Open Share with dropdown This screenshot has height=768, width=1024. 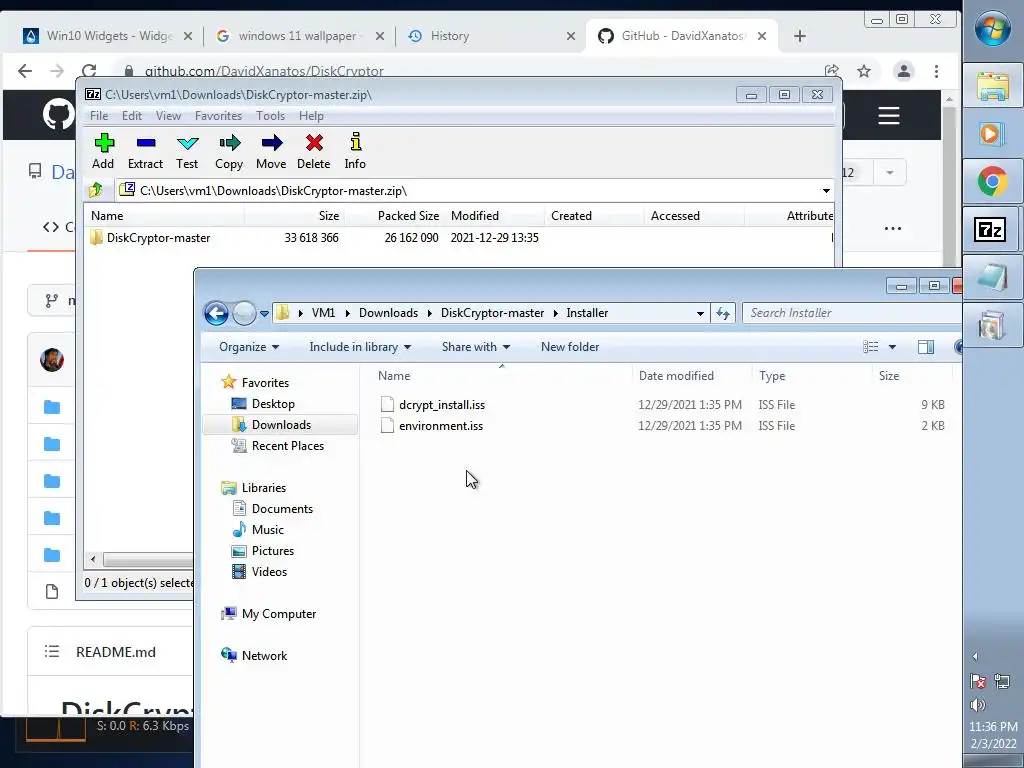pyautogui.click(x=475, y=347)
